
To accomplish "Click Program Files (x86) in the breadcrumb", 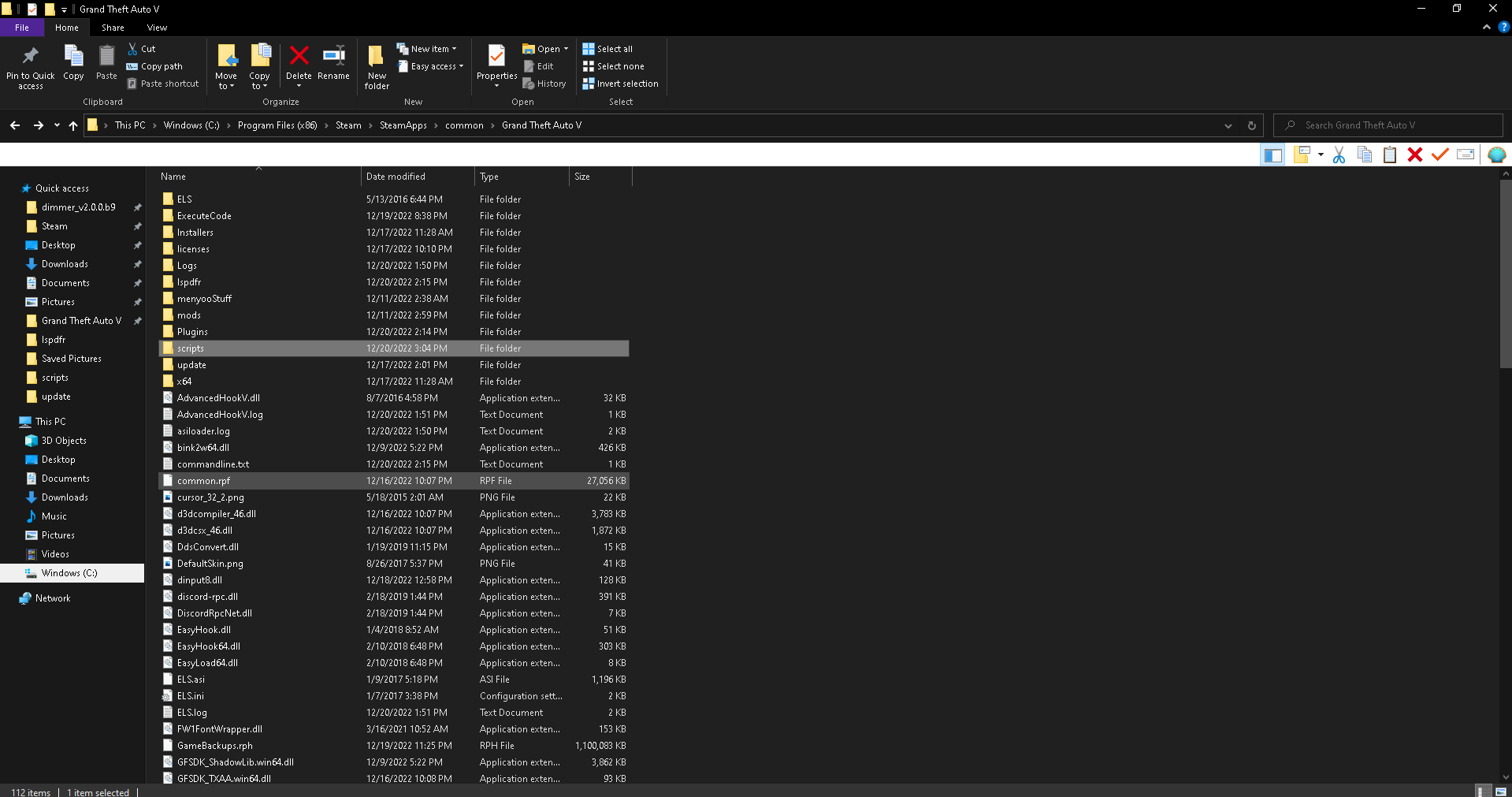I will click(277, 125).
